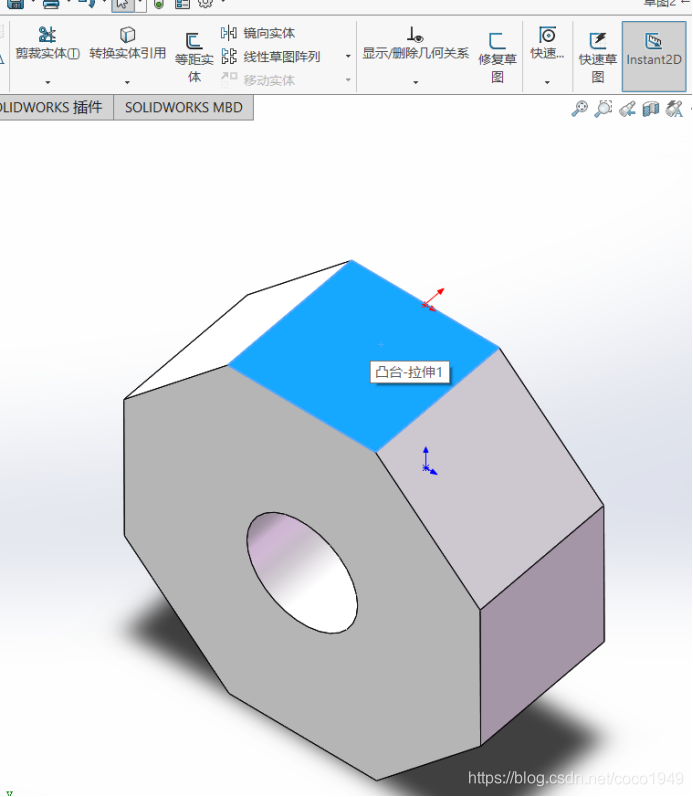The image size is (693, 797).
Task: Expand dropdown under 显示/删除几何关系
Action: [x=415, y=82]
